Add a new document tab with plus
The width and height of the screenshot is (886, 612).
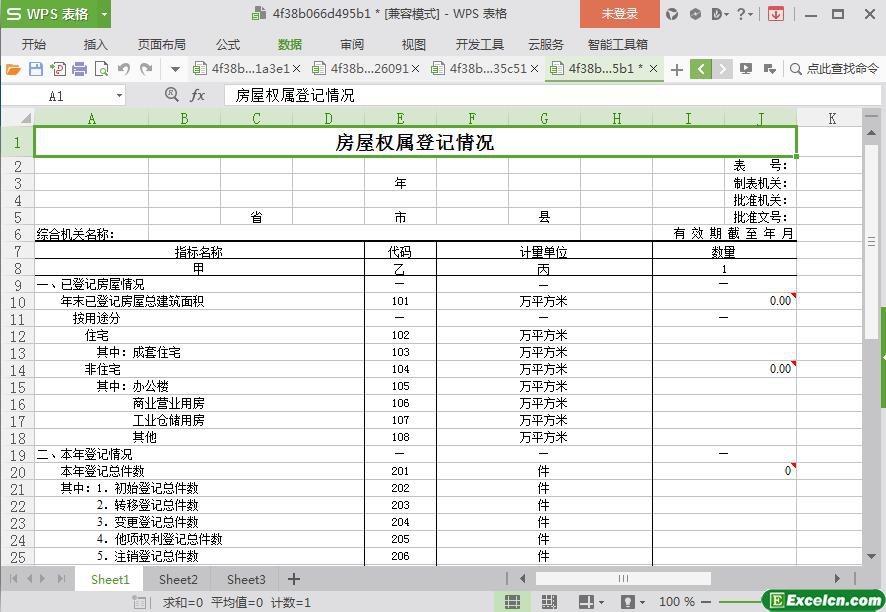coord(676,70)
